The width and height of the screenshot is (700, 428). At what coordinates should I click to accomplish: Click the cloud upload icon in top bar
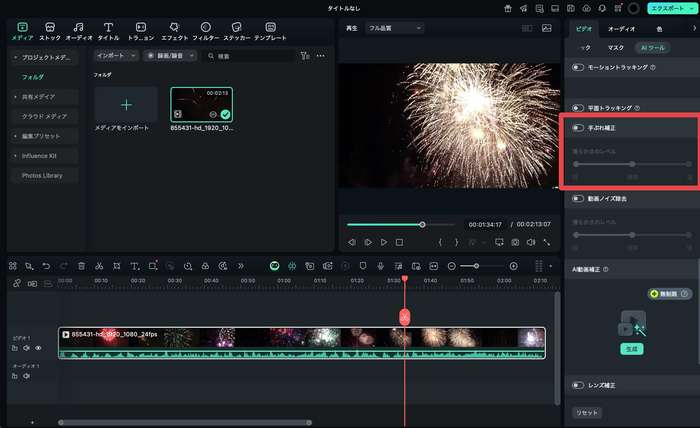coord(586,8)
